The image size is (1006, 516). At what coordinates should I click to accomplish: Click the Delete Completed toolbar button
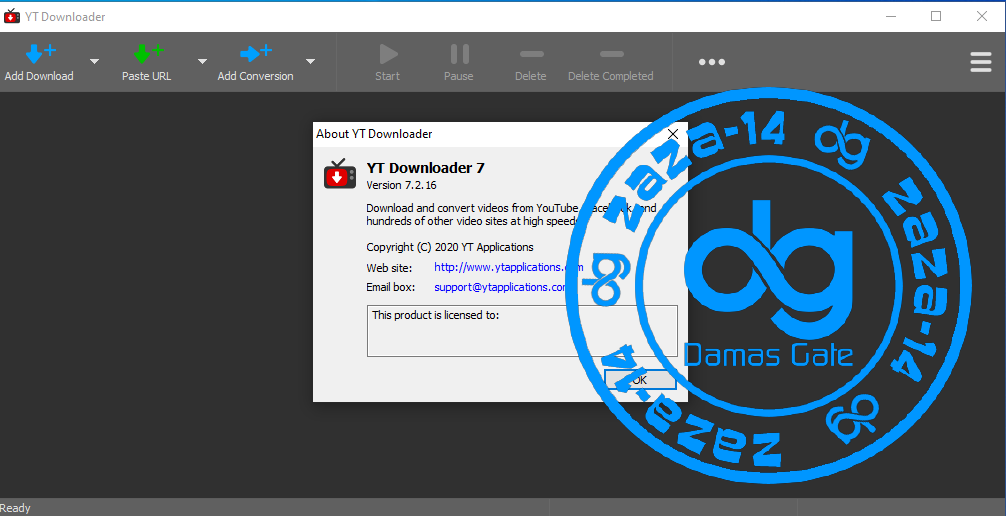click(611, 63)
